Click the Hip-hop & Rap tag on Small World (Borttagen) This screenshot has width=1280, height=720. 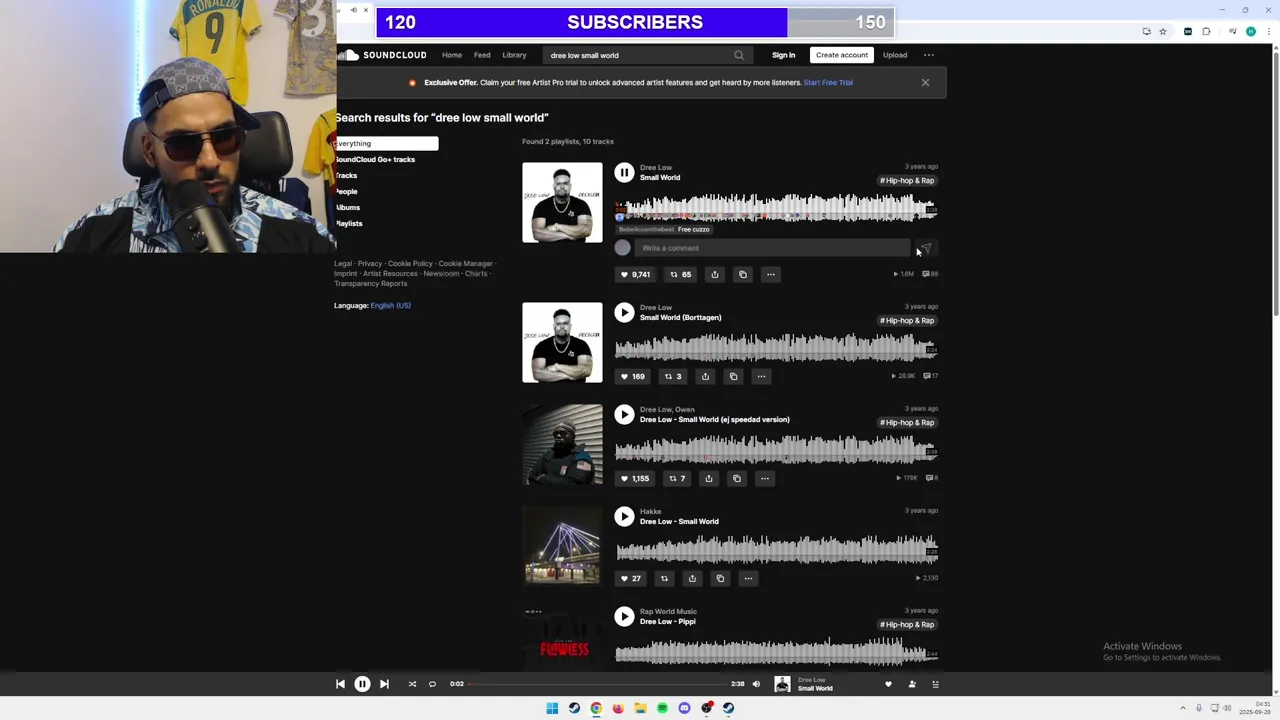point(907,320)
